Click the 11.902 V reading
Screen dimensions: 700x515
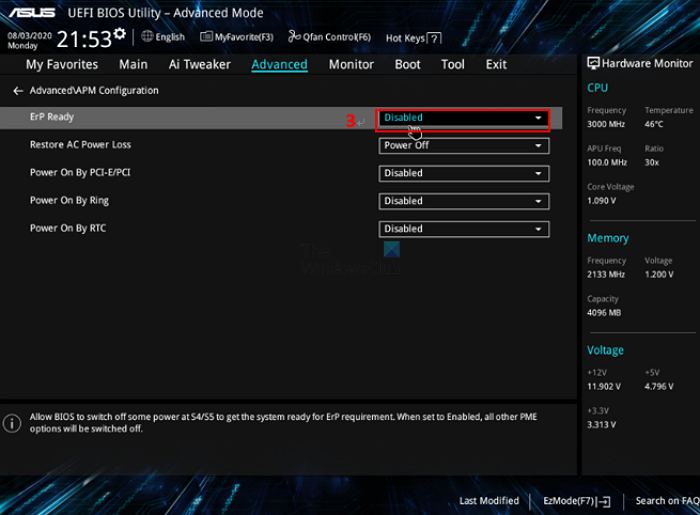coord(604,386)
